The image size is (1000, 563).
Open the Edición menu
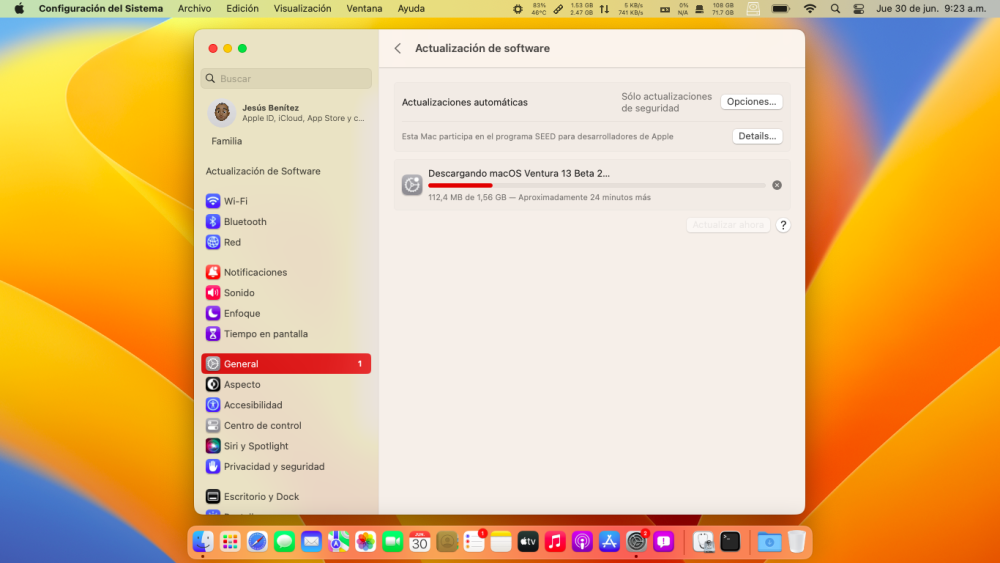(x=242, y=9)
